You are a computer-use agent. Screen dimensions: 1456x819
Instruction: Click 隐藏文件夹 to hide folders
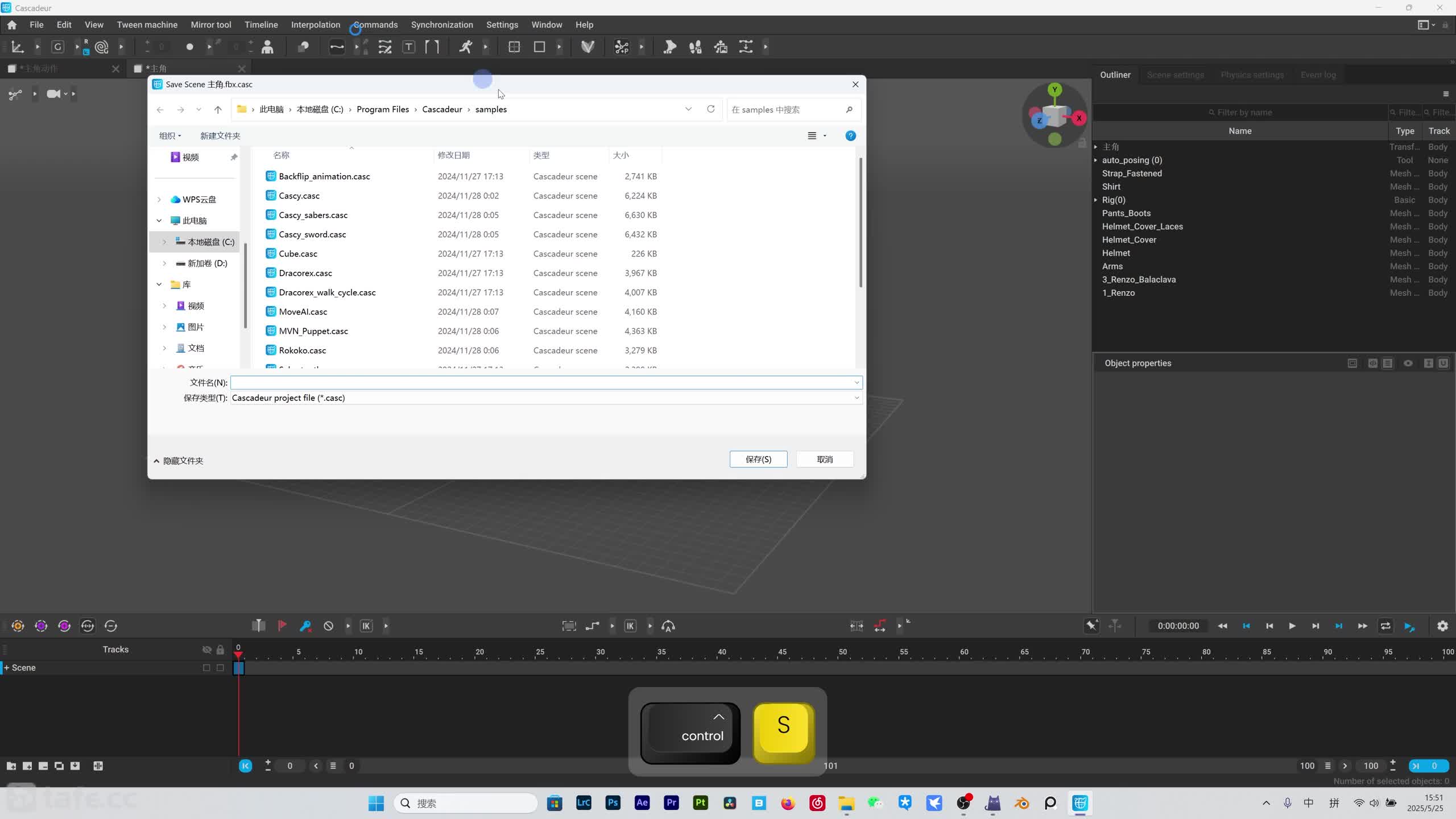[x=178, y=461]
